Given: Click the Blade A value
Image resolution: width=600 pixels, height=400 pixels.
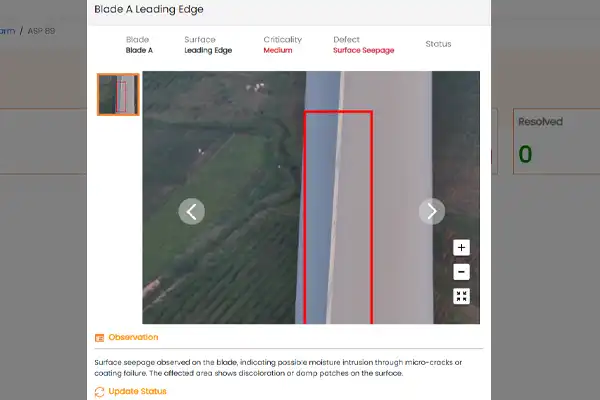Looking at the screenshot, I should coord(139,50).
